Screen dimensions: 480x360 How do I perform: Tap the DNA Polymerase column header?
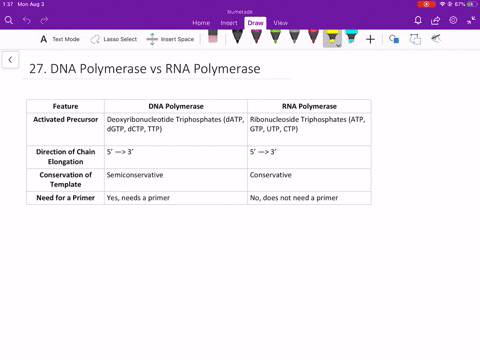(x=176, y=106)
